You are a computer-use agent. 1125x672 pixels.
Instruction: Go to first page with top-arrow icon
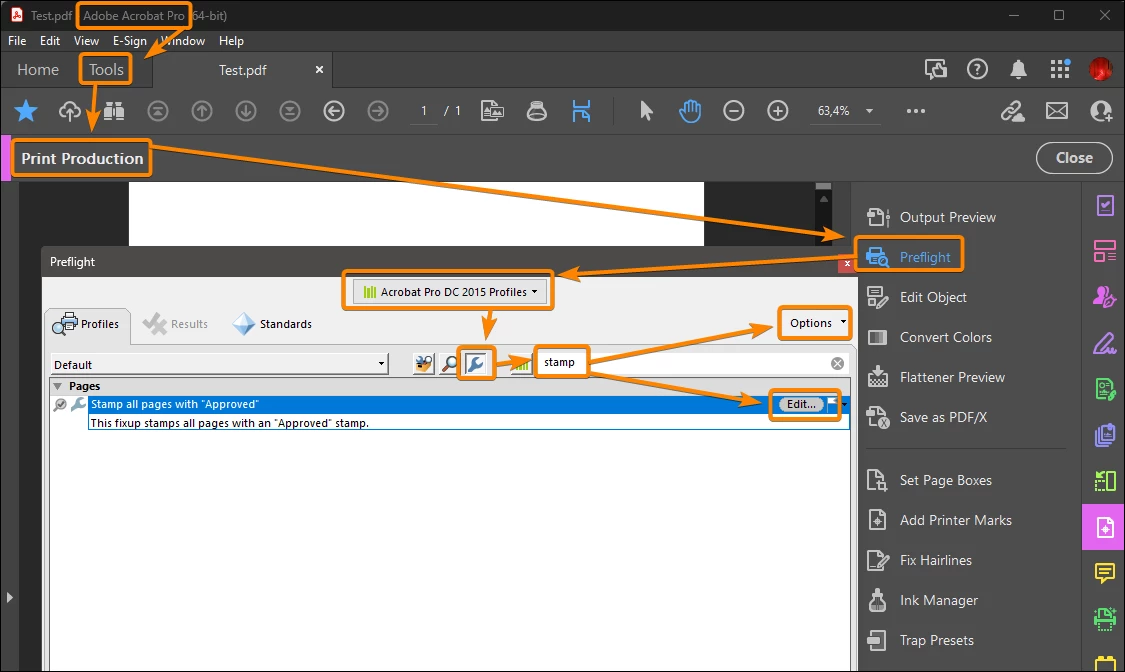tap(158, 111)
